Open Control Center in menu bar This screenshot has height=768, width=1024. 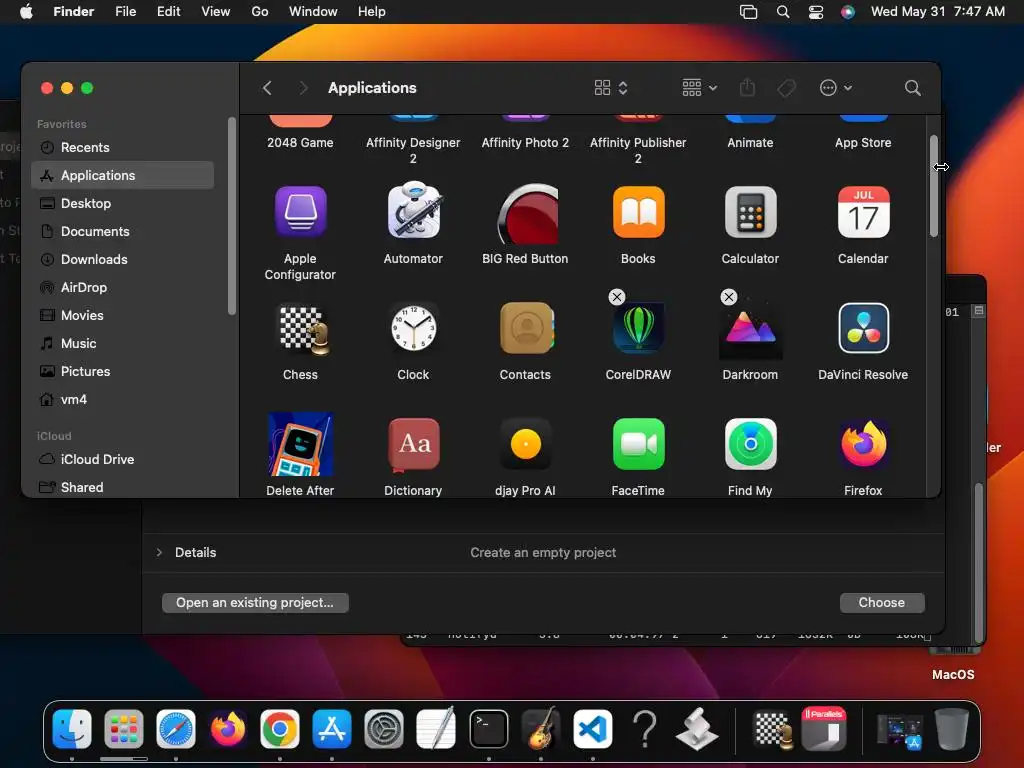point(816,12)
